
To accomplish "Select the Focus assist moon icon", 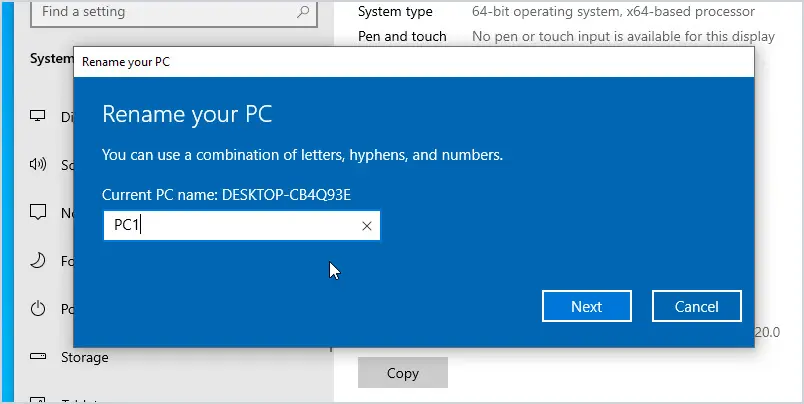I will (37, 260).
